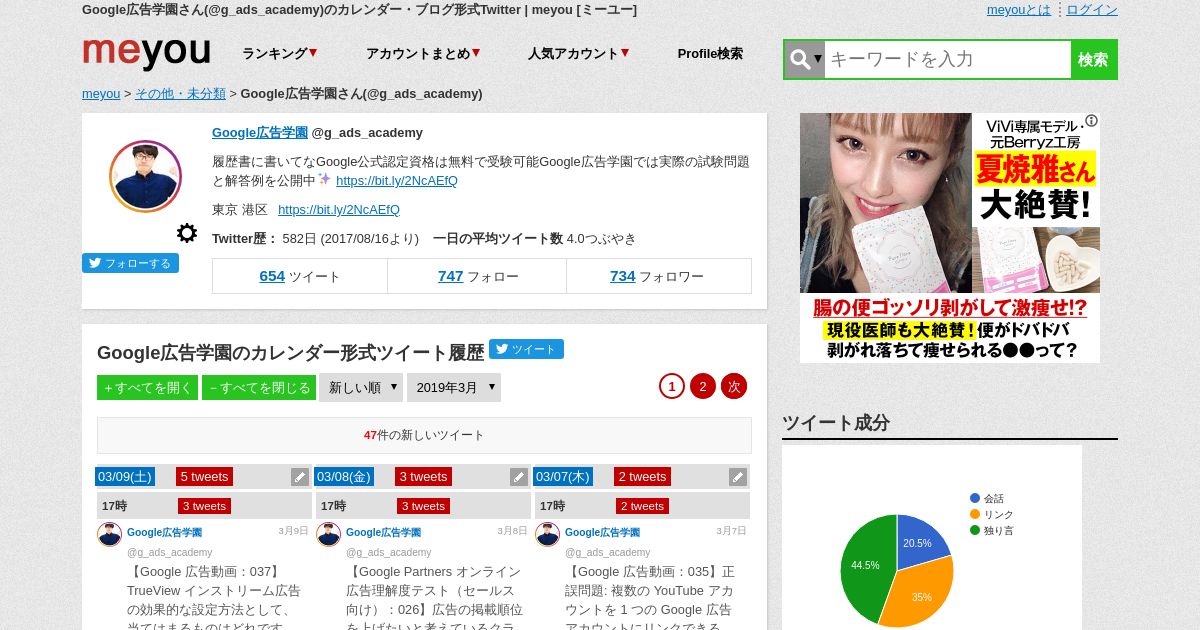Open the Google広告学園 profile name link

260,132
